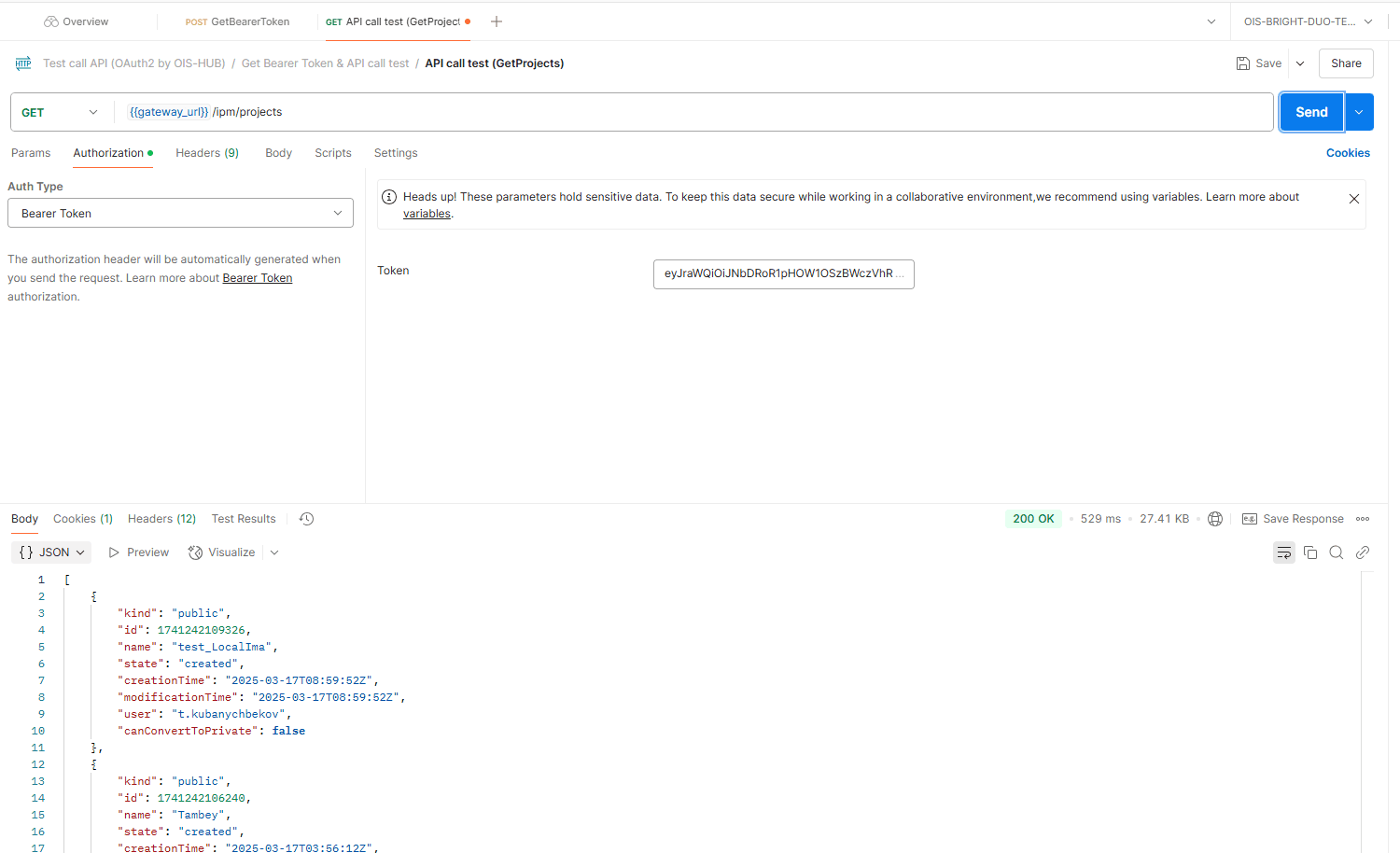This screenshot has height=853, width=1400.
Task: Add a new request tab with plus icon
Action: click(x=497, y=21)
